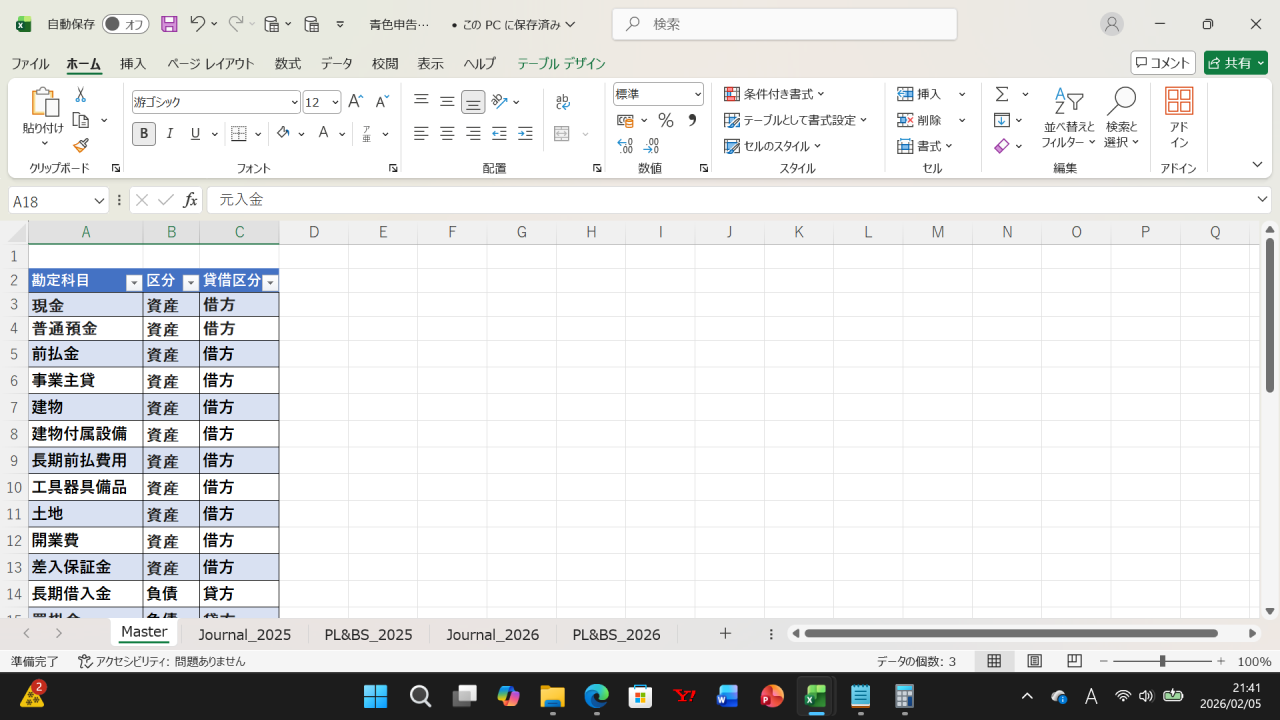Click the insert function fx icon
Viewport: 1280px width, 720px height.
coord(190,200)
